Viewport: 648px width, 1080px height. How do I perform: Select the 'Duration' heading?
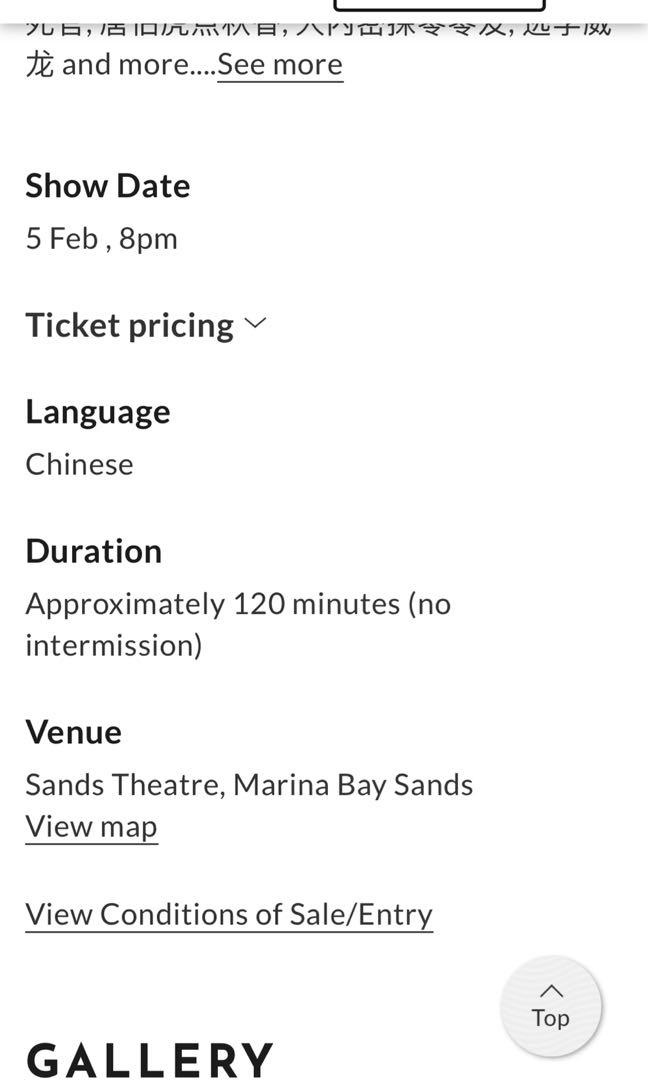click(x=94, y=551)
